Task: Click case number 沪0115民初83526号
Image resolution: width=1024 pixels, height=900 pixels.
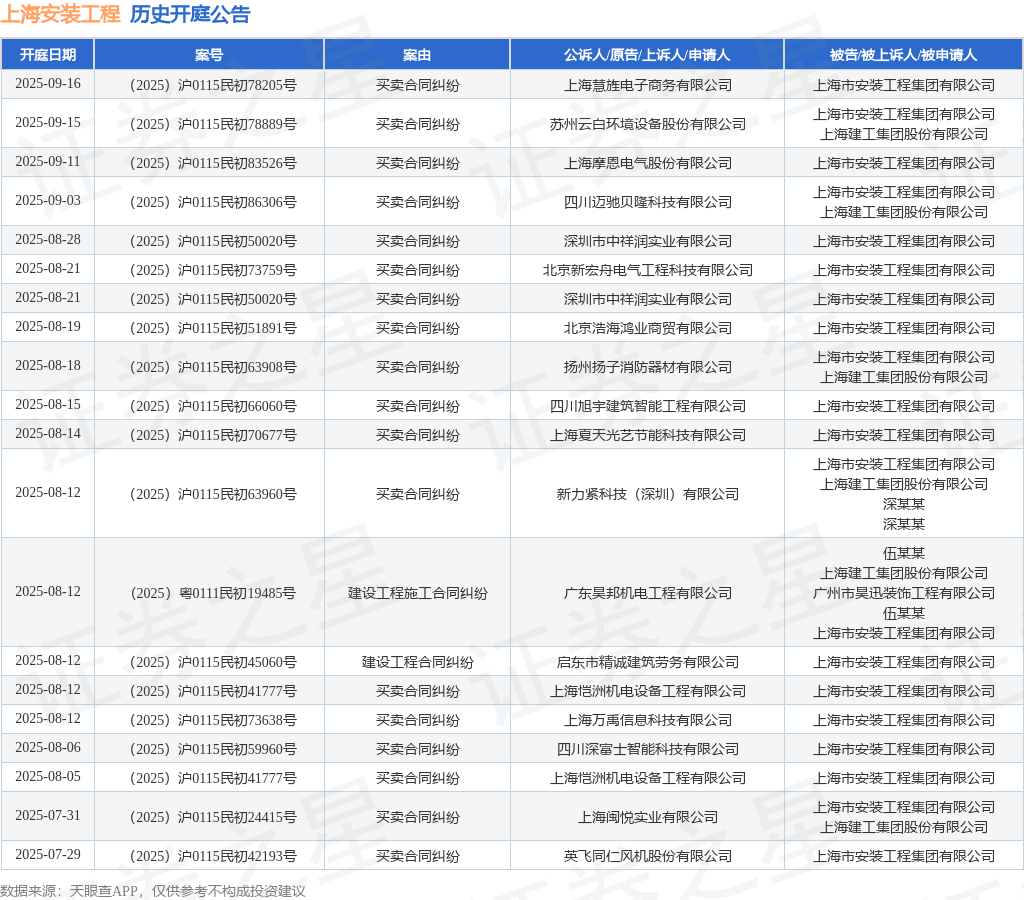Action: pyautogui.click(x=213, y=163)
